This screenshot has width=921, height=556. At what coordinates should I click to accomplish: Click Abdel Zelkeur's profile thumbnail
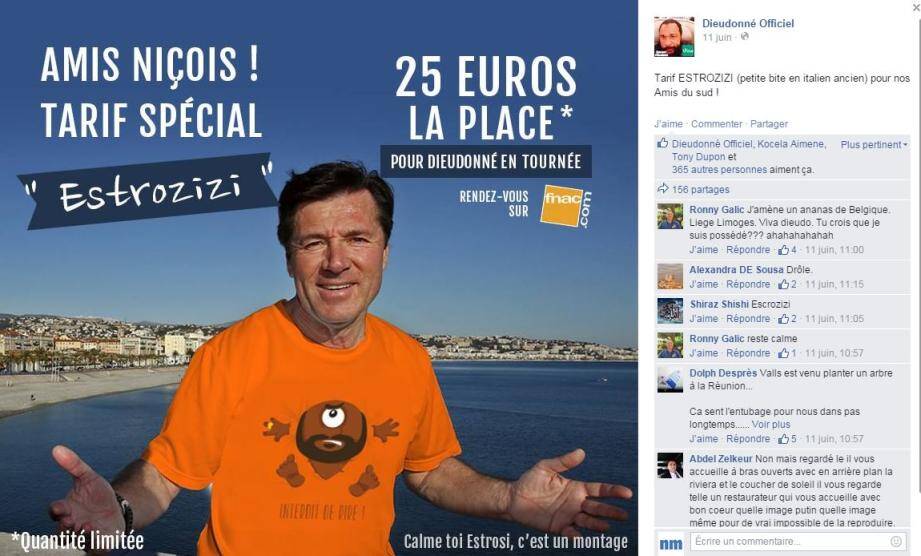(670, 466)
